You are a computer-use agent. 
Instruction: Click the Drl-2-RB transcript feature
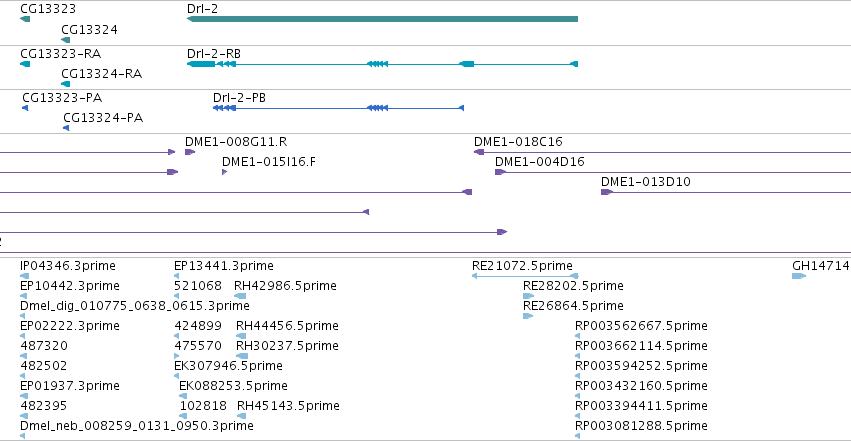click(382, 64)
